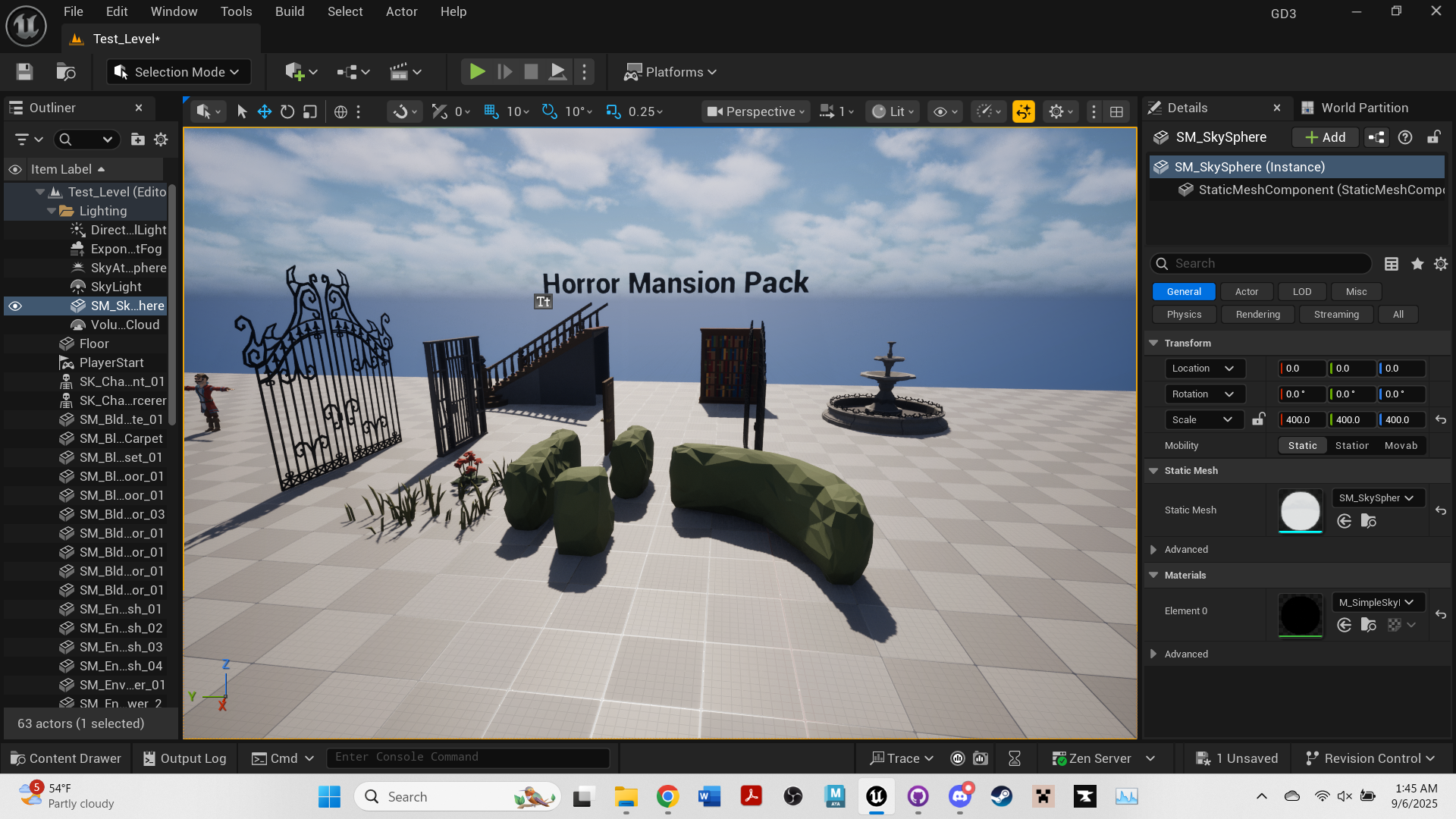Open the Content Drawer
1456x819 pixels.
66,758
